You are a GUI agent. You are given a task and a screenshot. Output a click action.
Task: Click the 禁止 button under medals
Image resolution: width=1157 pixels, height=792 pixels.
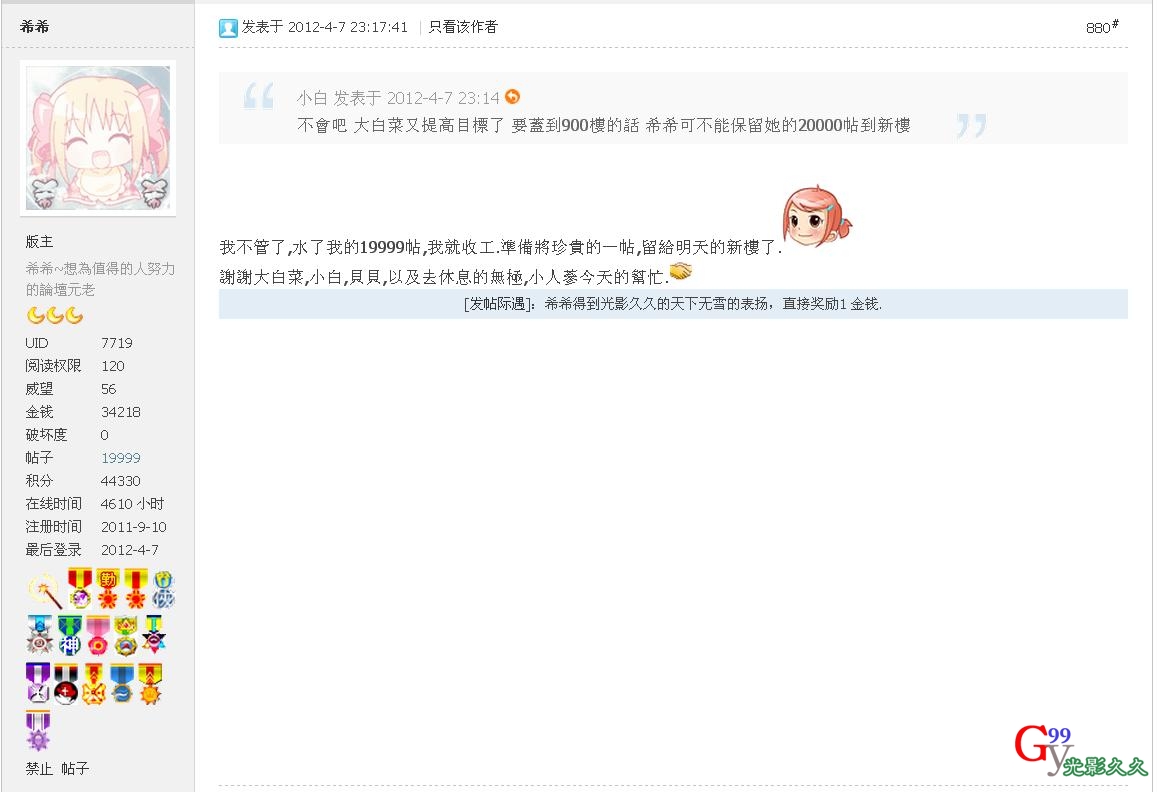[x=39, y=768]
